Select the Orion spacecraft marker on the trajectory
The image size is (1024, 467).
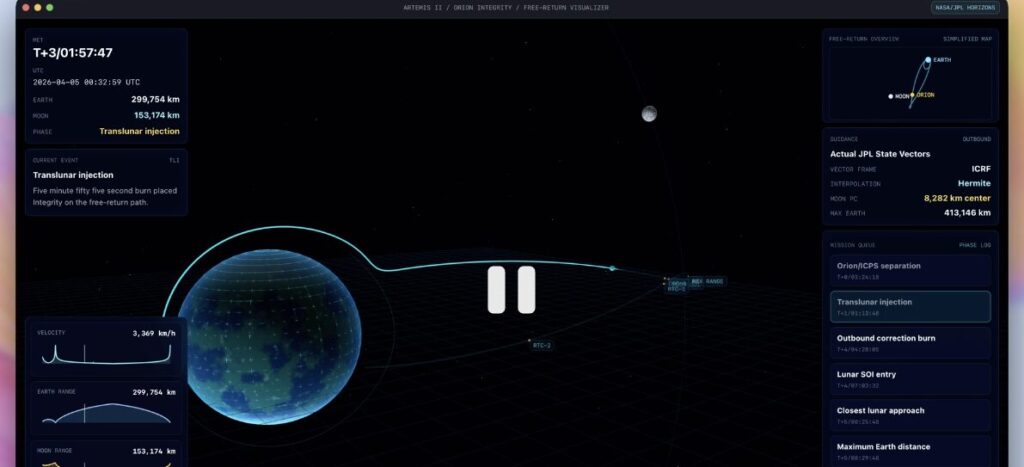pyautogui.click(x=613, y=268)
